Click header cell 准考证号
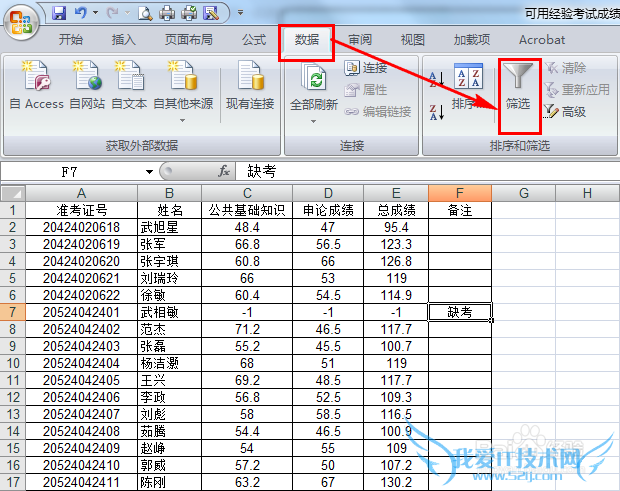The height and width of the screenshot is (491, 620). (x=81, y=210)
